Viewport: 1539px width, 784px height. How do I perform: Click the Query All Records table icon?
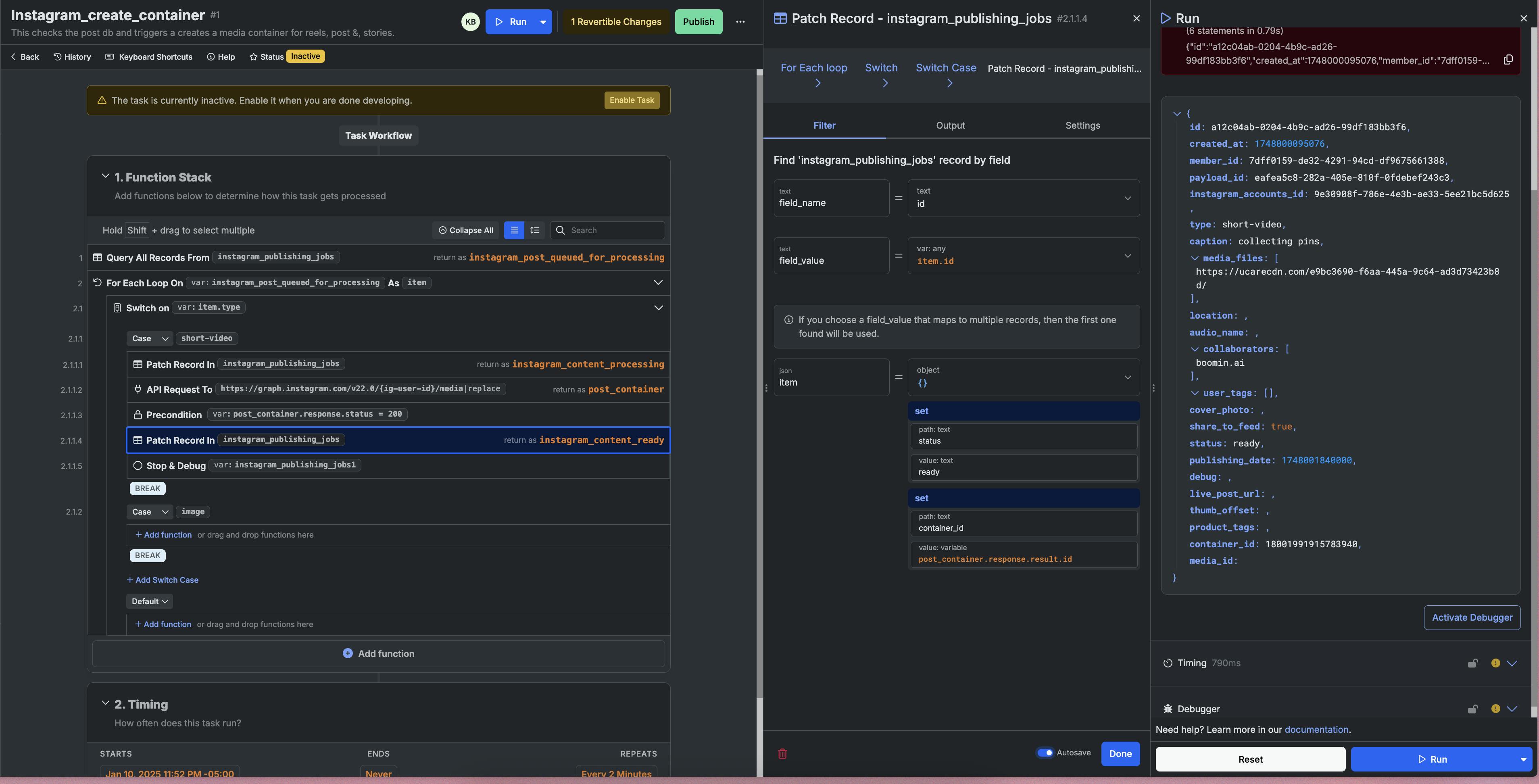97,258
